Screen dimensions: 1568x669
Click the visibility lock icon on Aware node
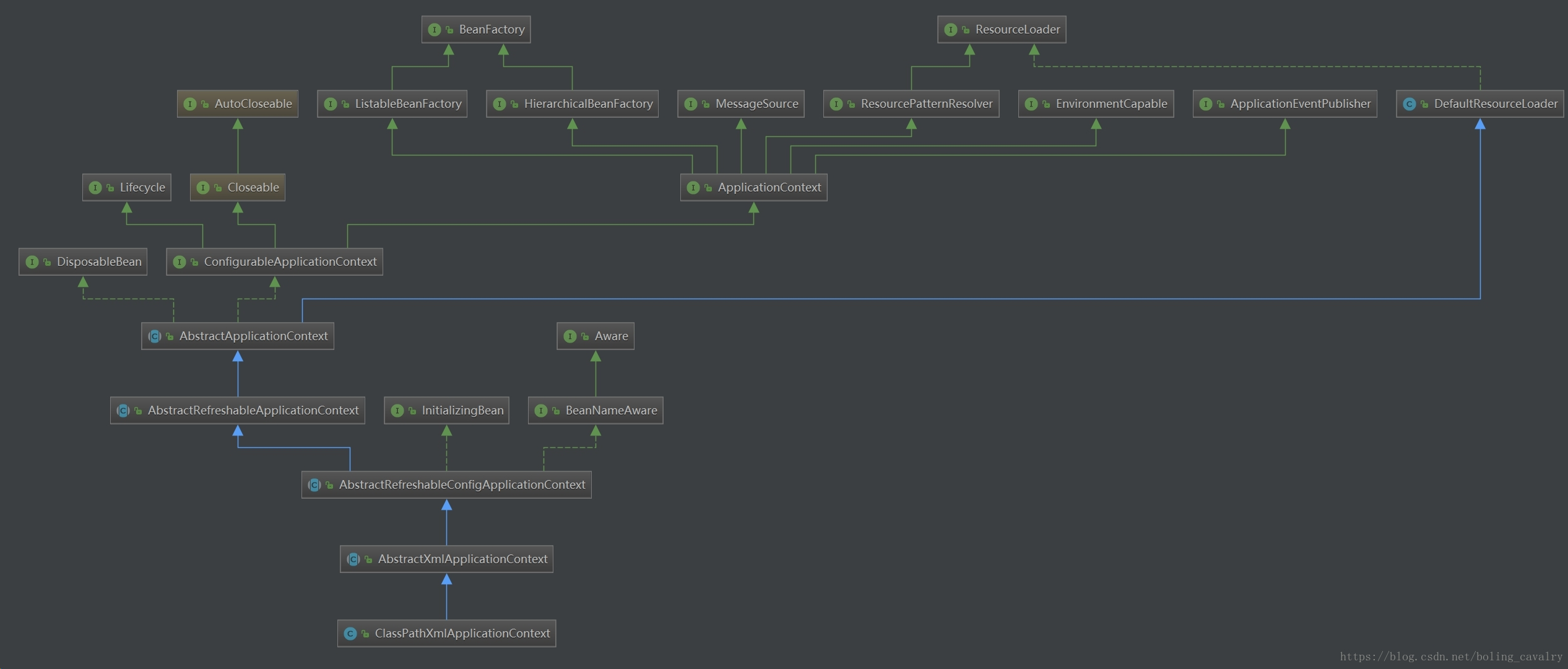585,336
